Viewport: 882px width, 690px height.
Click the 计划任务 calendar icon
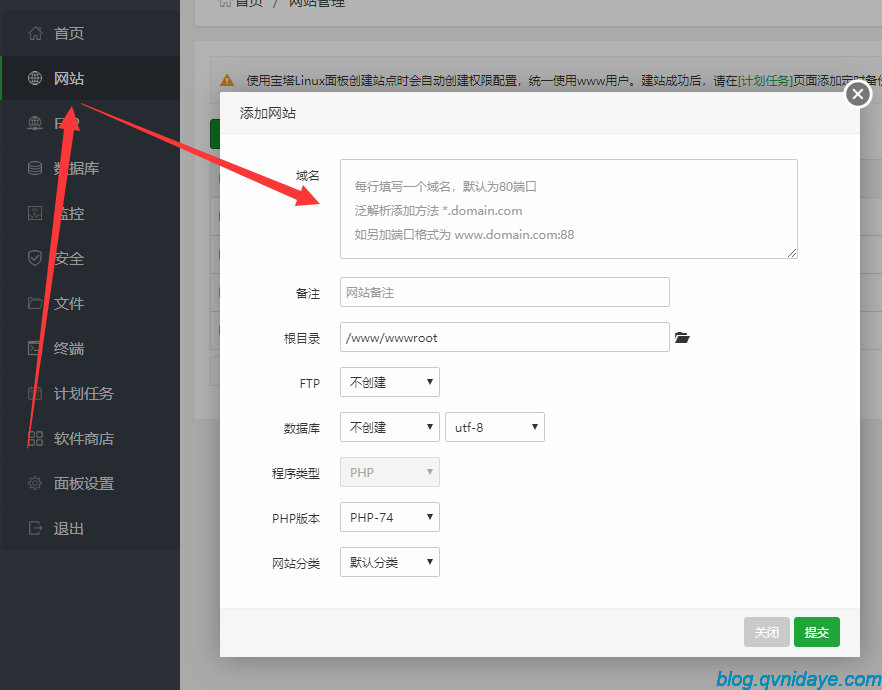tap(35, 393)
